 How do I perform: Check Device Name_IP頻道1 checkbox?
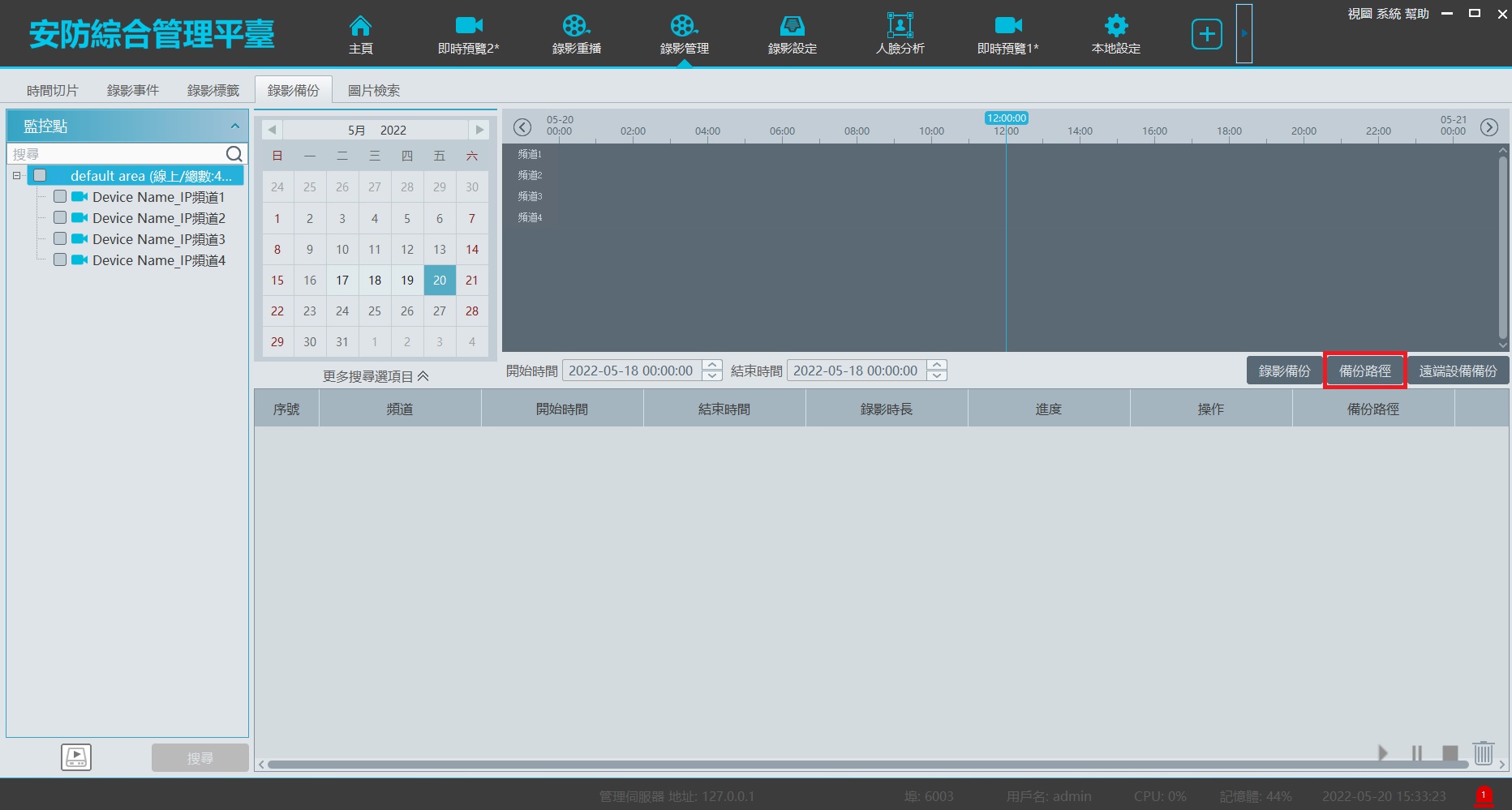click(60, 197)
